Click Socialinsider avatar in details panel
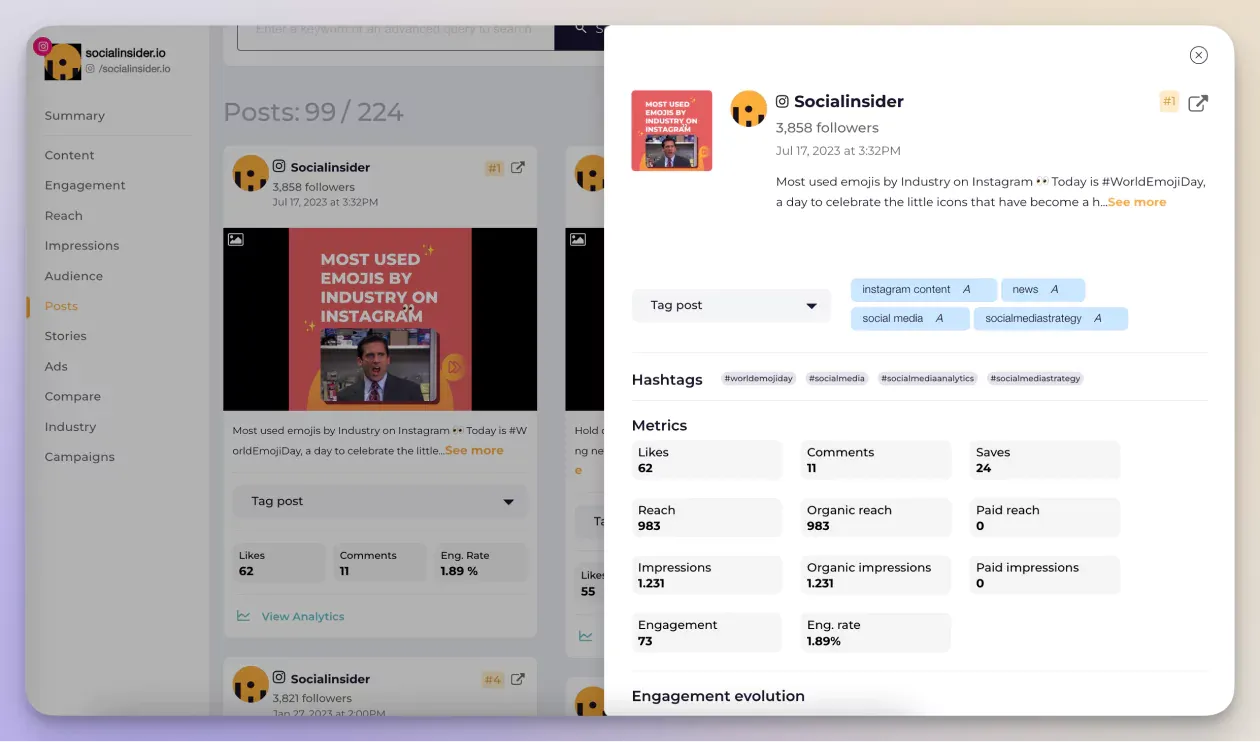1260x742 pixels. (748, 109)
